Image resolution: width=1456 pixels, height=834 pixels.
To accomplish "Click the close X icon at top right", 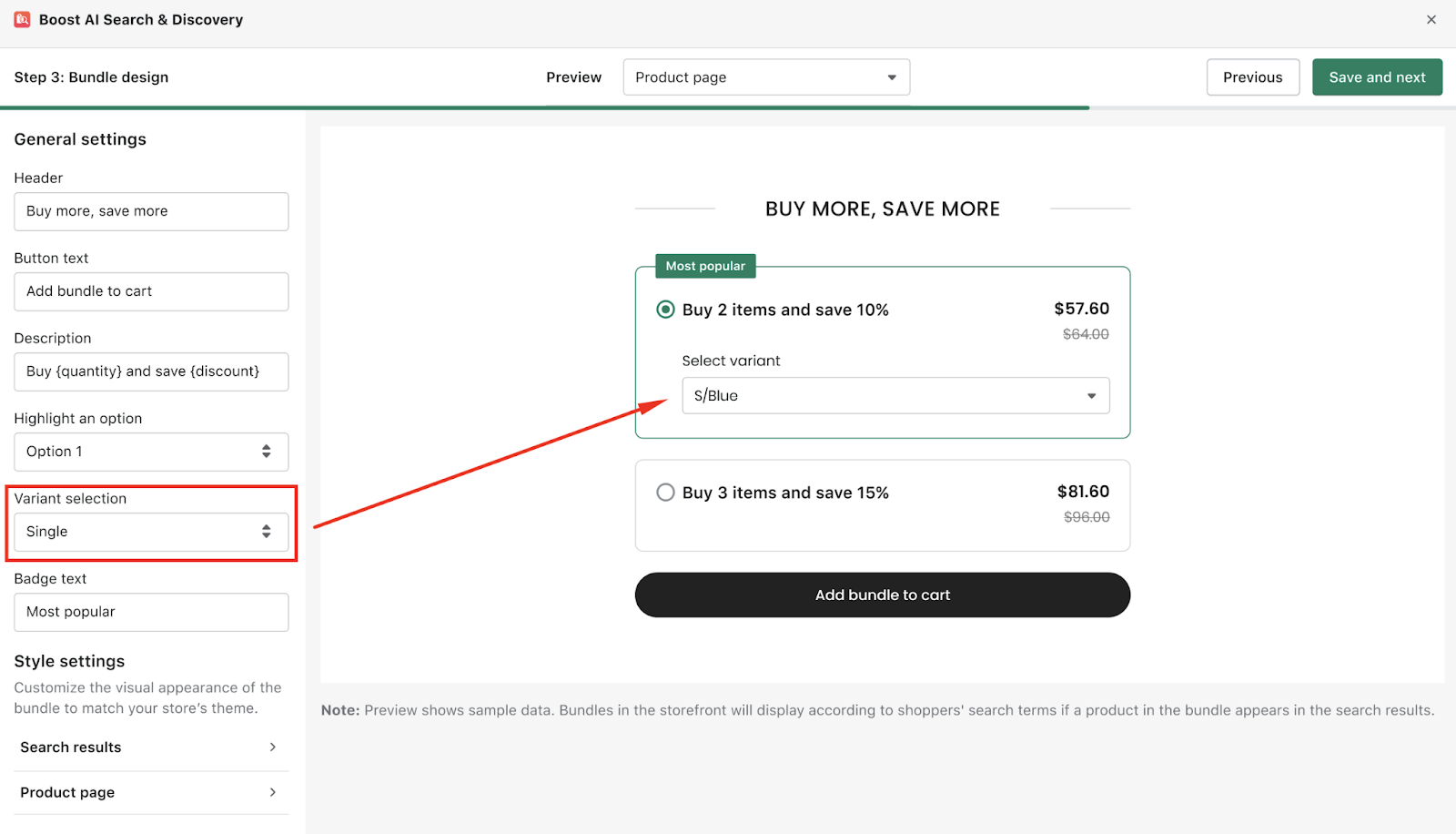I will pyautogui.click(x=1431, y=18).
